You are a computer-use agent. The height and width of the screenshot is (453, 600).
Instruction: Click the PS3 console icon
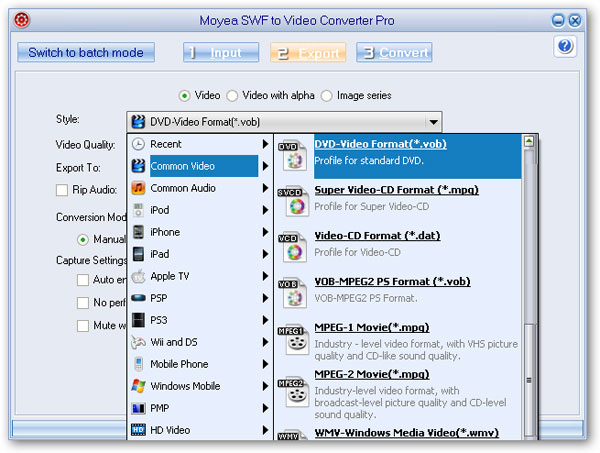[x=138, y=320]
